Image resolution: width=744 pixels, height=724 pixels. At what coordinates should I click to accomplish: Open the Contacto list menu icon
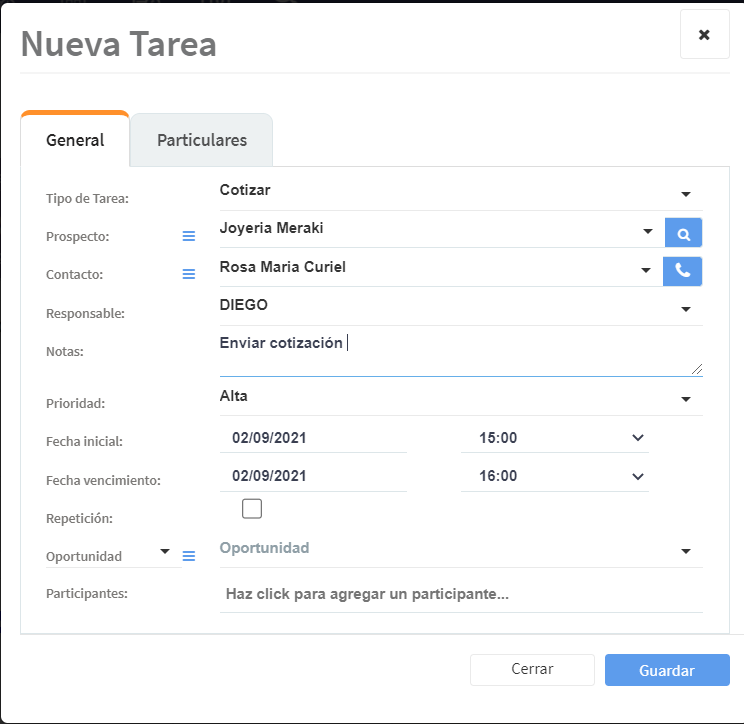click(189, 274)
